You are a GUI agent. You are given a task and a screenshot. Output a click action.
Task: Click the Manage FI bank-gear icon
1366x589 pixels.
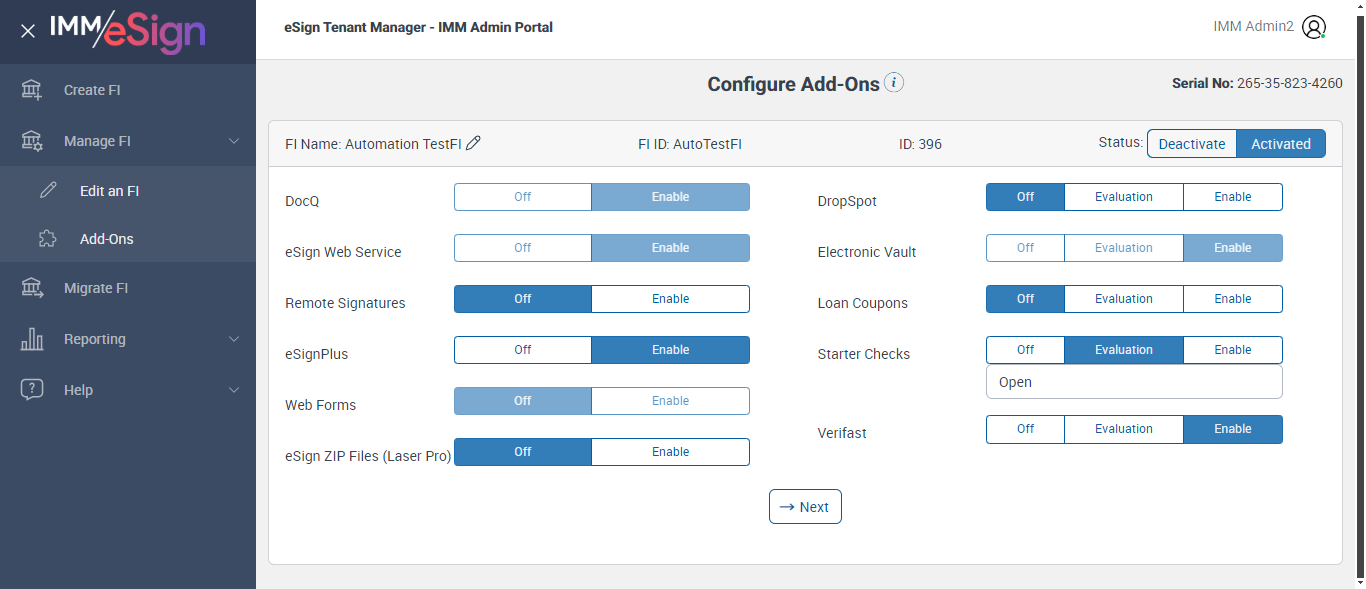(x=32, y=141)
